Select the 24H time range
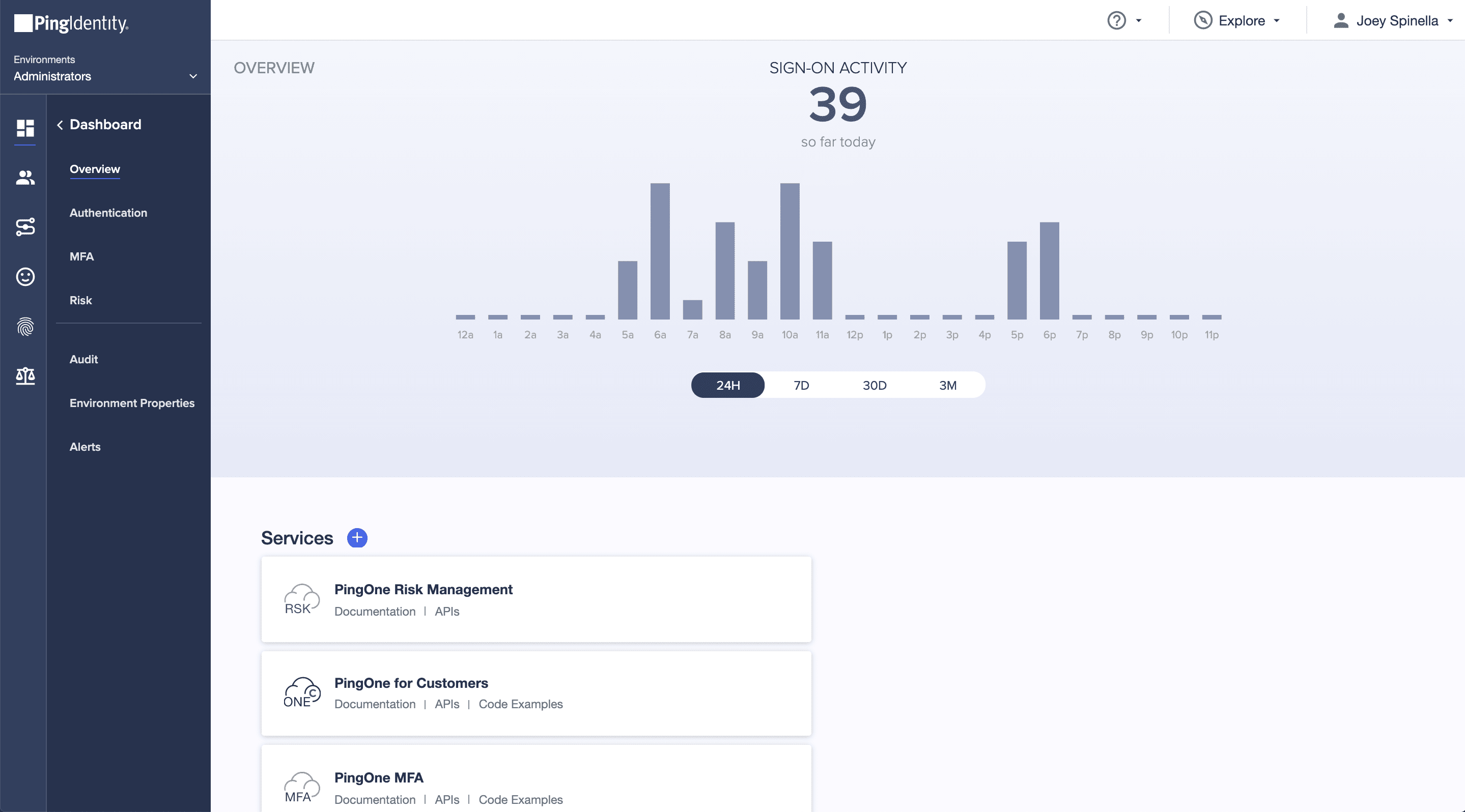The height and width of the screenshot is (812, 1465). tap(728, 385)
